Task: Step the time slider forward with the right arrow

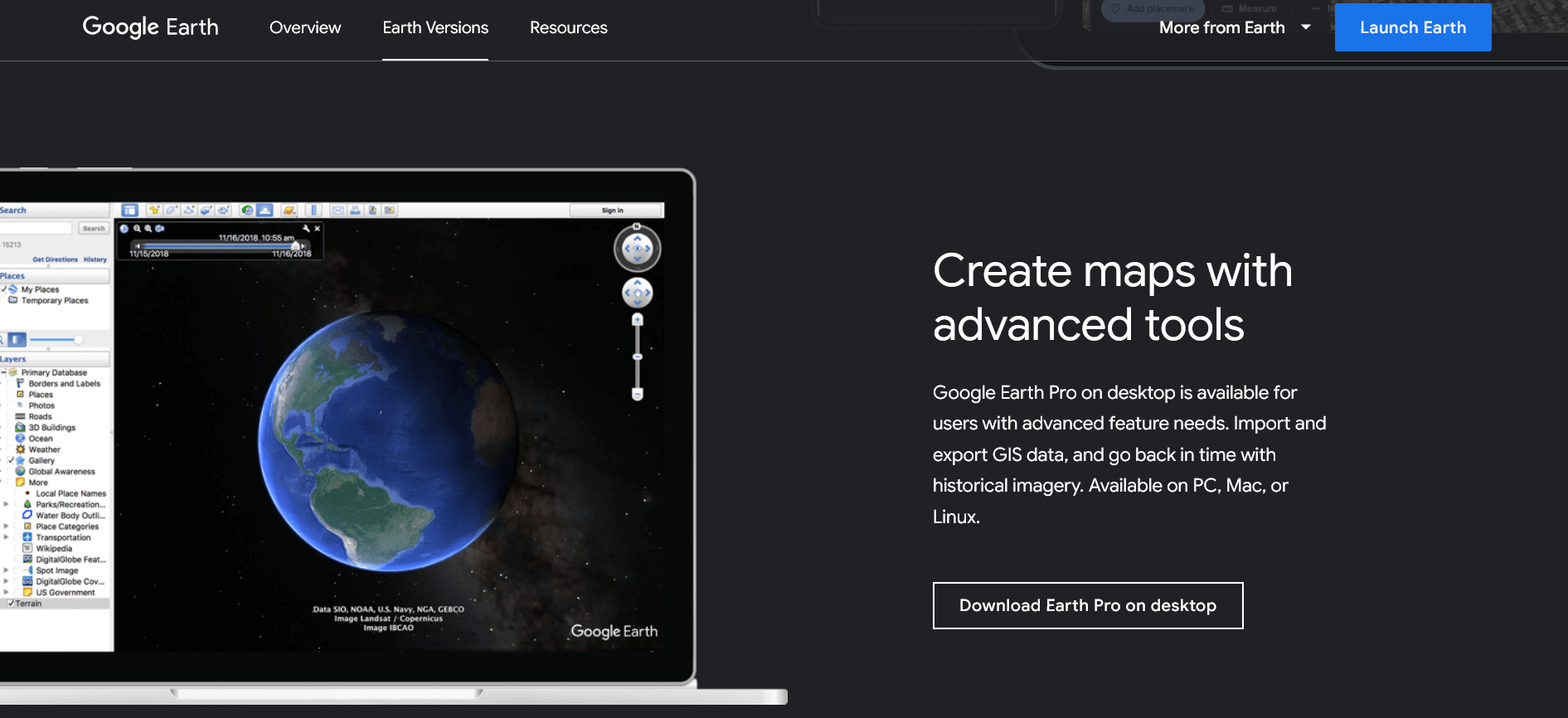Action: [x=303, y=246]
